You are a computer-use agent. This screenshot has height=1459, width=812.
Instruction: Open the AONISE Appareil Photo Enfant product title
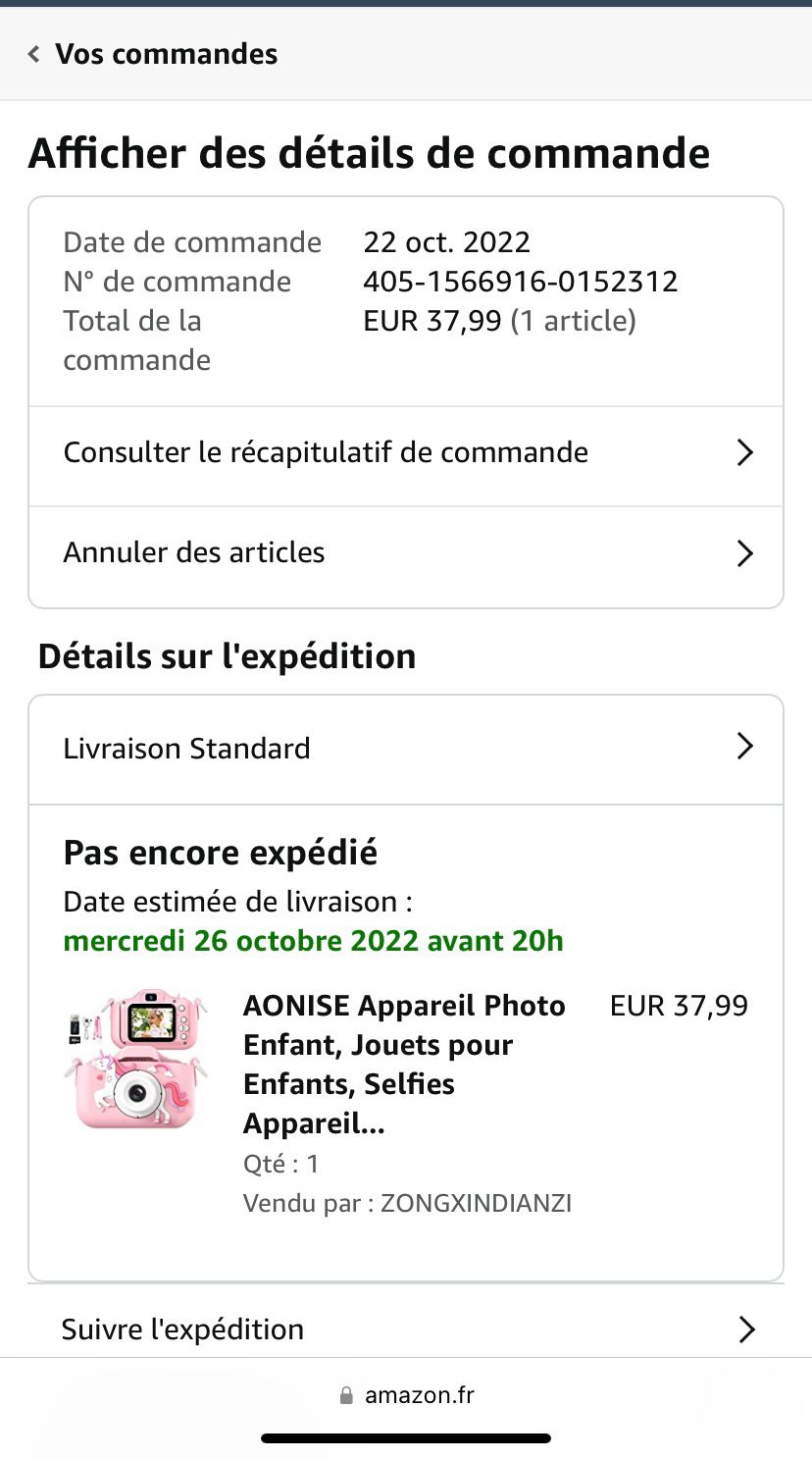coord(404,1064)
